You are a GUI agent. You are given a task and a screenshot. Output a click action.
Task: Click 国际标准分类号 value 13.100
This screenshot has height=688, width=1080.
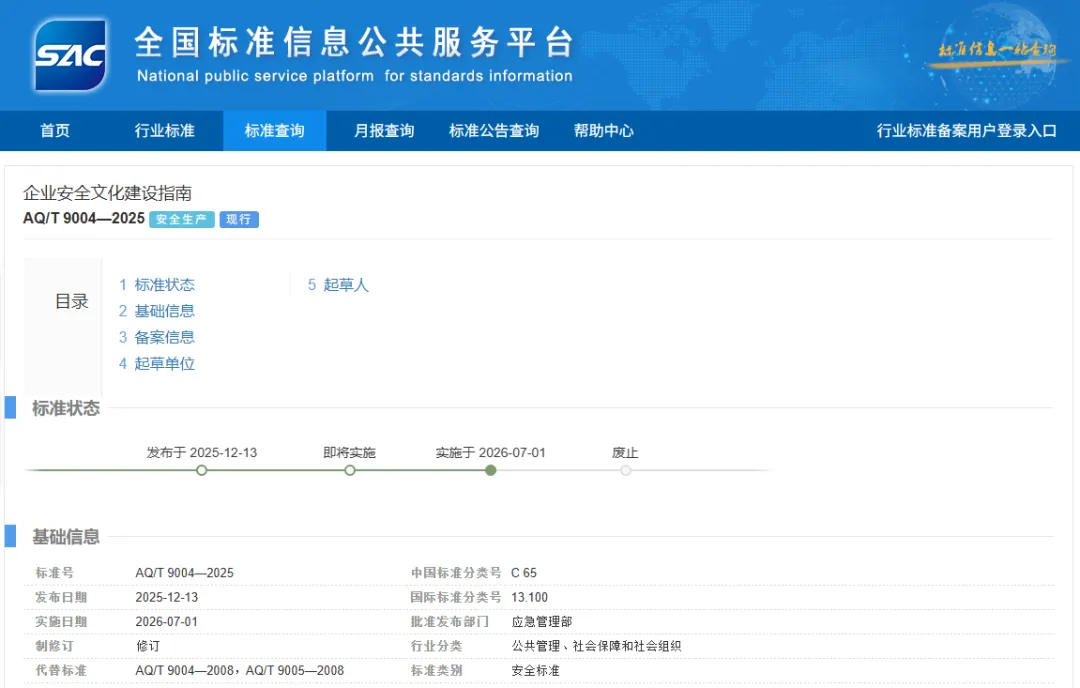[529, 597]
